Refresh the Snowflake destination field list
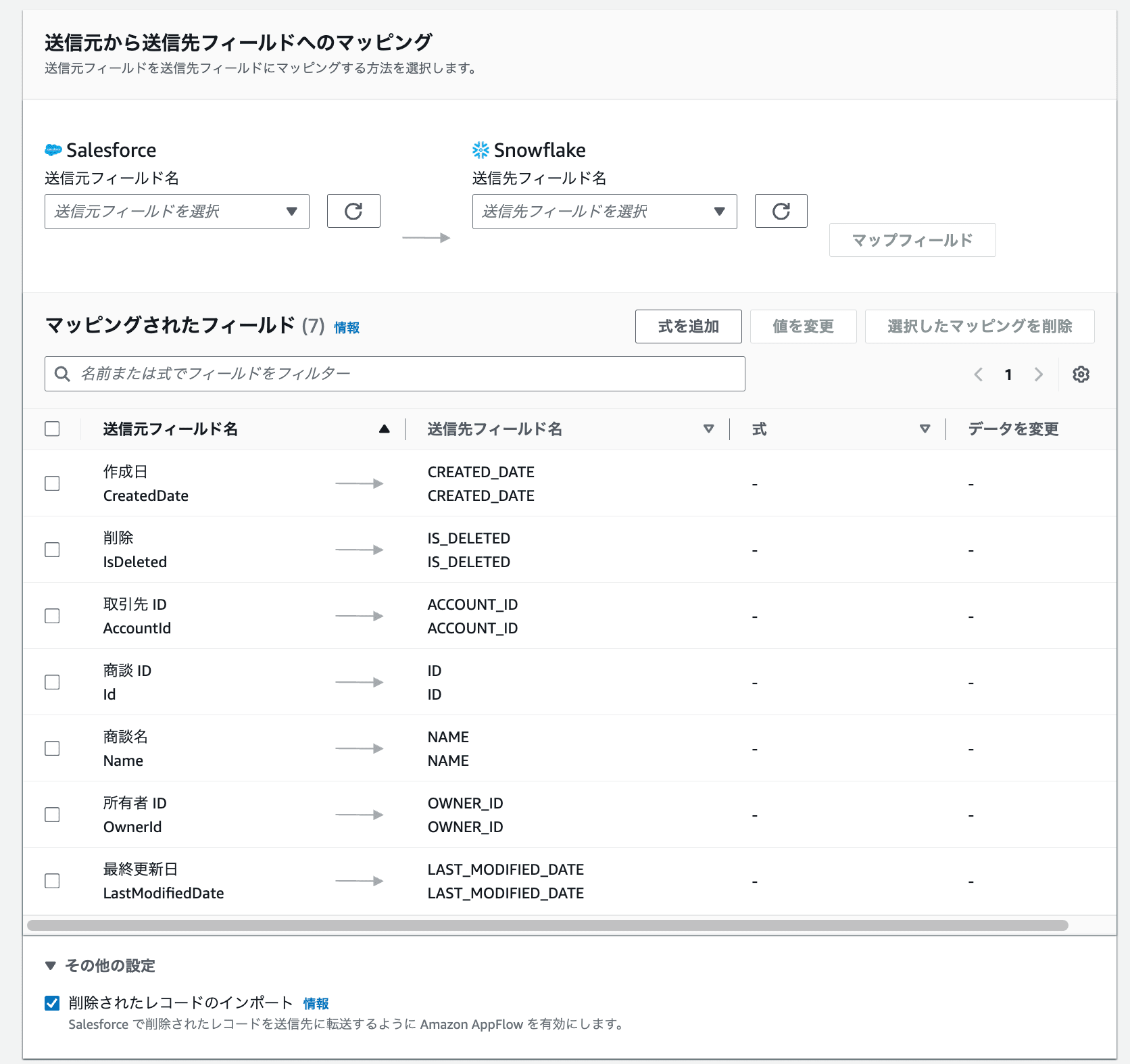This screenshot has width=1130, height=1064. 781,211
